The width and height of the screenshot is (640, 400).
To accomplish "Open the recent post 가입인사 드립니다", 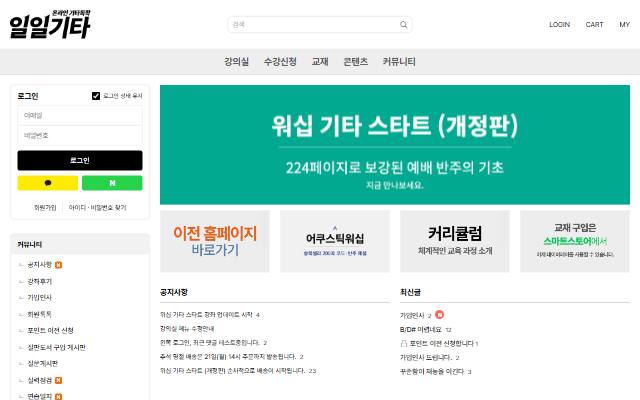I will 429,358.
